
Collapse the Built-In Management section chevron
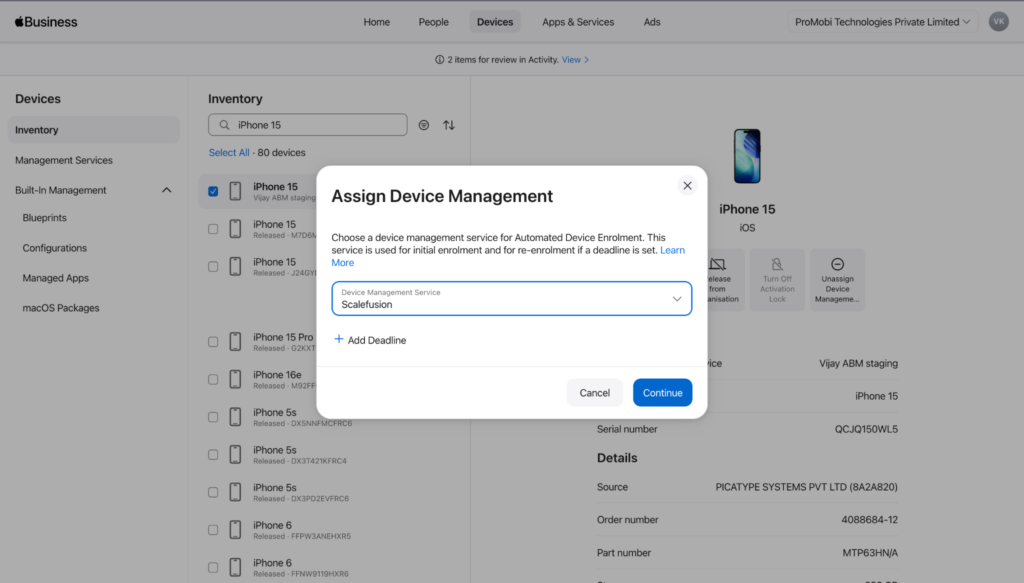pyautogui.click(x=167, y=190)
